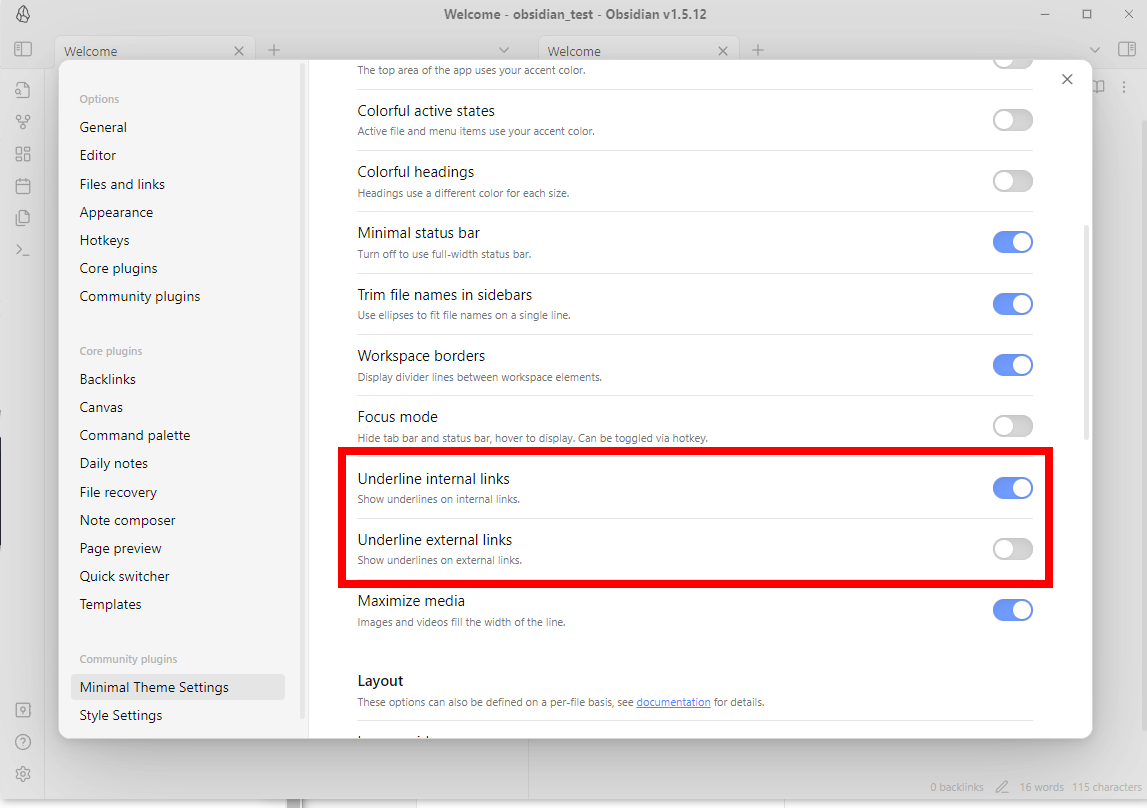Toggle the right sidebar collapse icon
This screenshot has width=1147, height=808.
[1127, 50]
